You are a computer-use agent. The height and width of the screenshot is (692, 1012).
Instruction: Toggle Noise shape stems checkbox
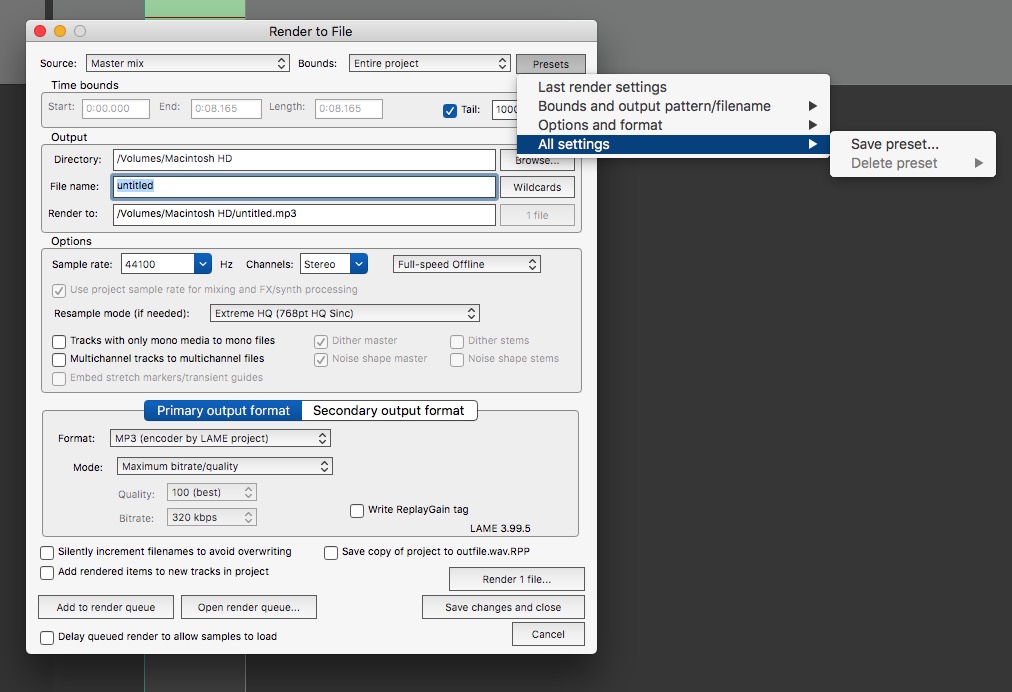[457, 360]
